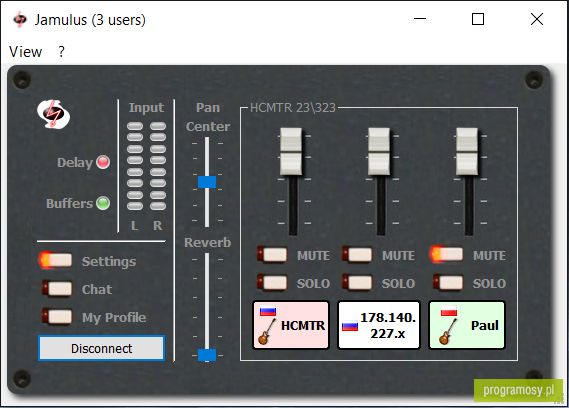Click the green Buffers status LED
This screenshot has height=408, width=569.
[x=103, y=203]
